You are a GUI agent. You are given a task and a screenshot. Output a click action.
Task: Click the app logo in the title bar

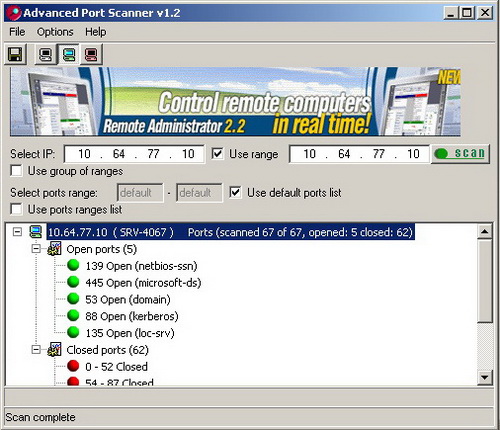coord(14,13)
